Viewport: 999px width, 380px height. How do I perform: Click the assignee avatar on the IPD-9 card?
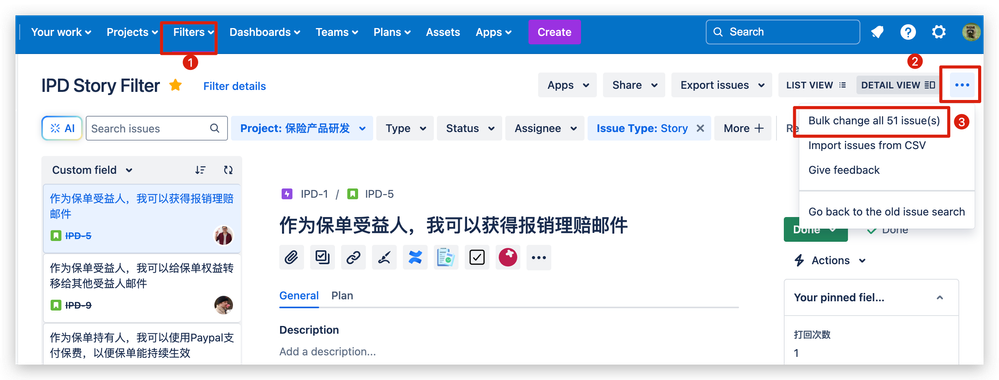[224, 305]
